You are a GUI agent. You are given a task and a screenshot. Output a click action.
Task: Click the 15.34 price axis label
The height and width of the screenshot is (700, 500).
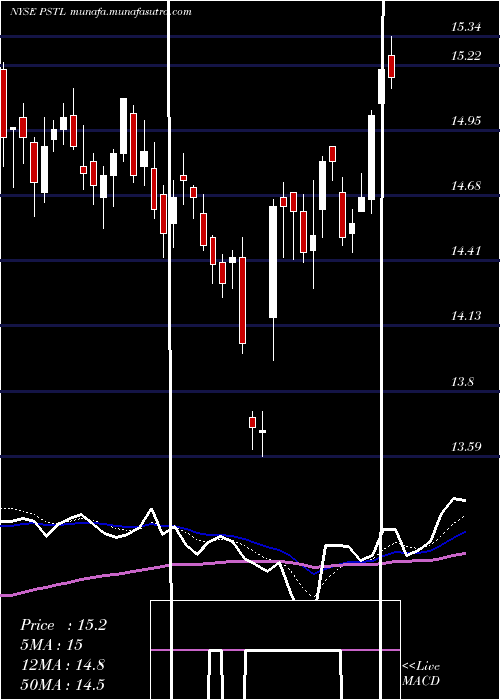[x=466, y=27]
